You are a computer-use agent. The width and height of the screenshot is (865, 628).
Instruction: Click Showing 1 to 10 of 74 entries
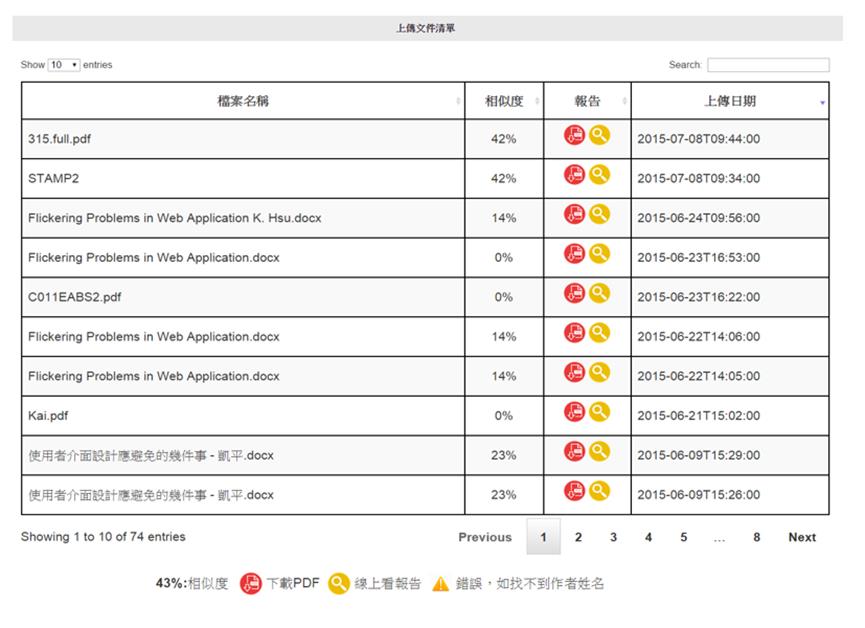(x=103, y=537)
